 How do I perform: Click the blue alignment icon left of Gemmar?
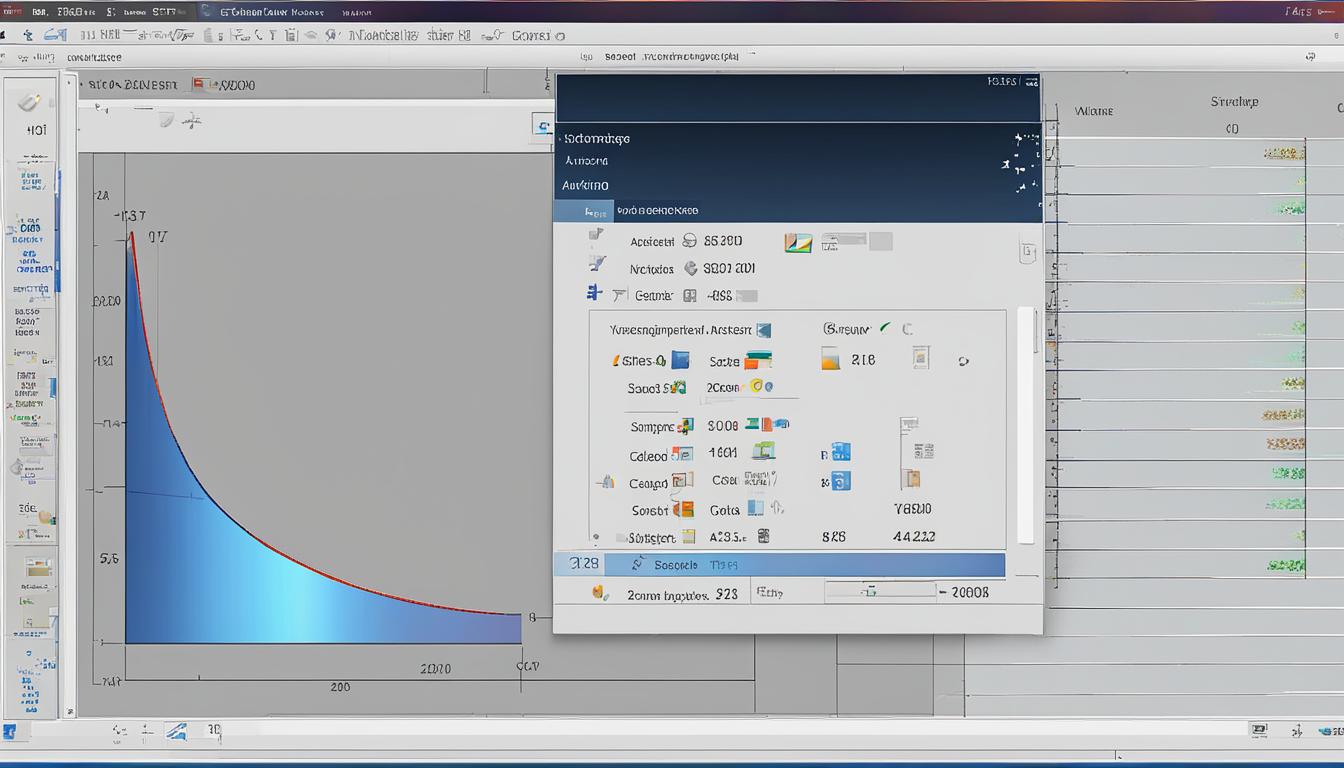[594, 294]
